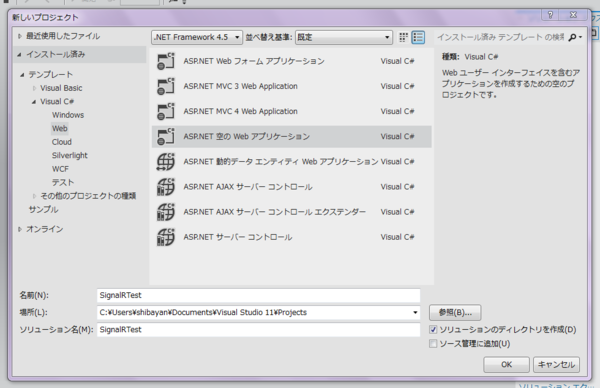Expand the オンライン section
This screenshot has height=388, width=600.
(x=20, y=229)
